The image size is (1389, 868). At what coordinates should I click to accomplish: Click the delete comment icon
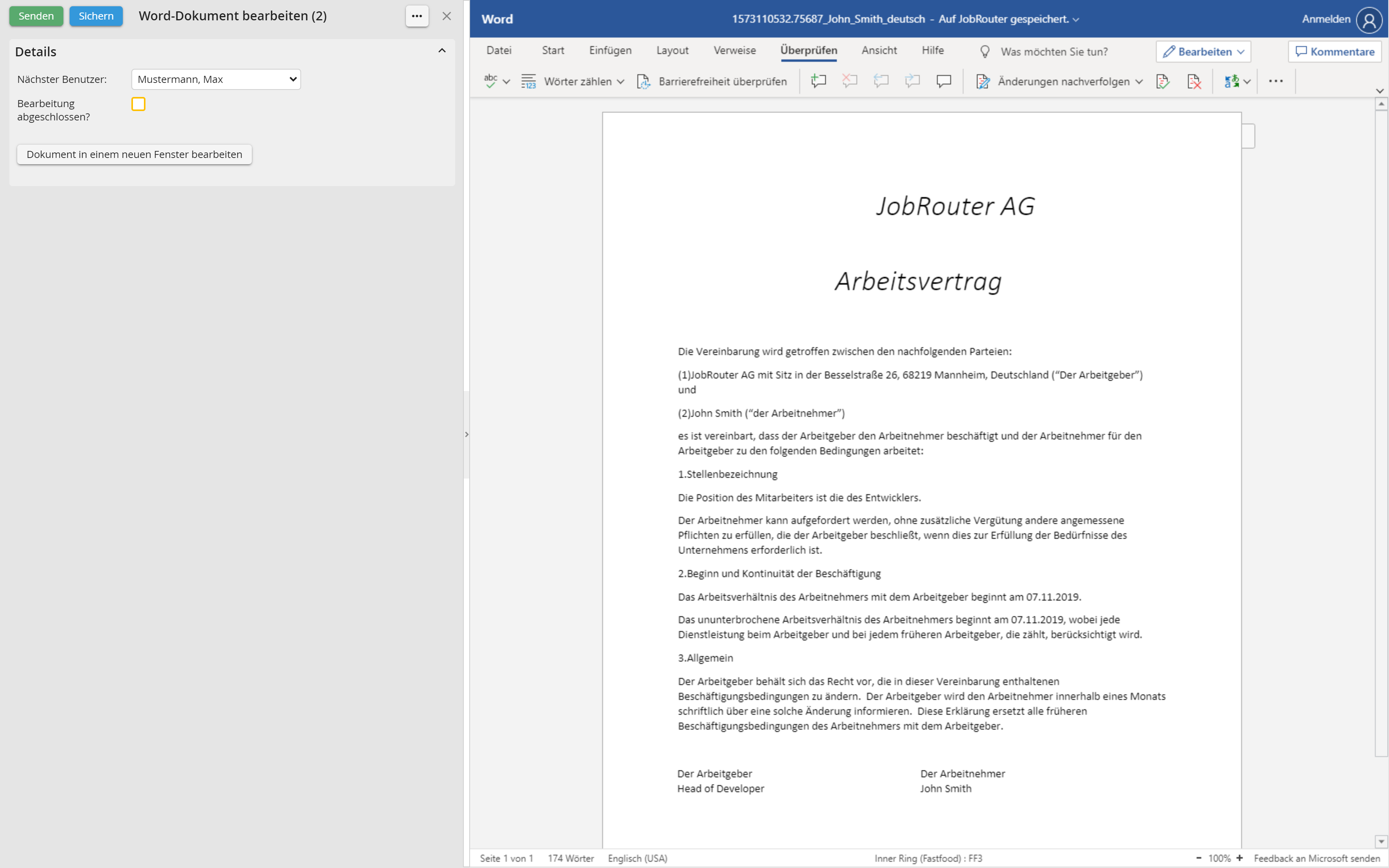pos(850,81)
